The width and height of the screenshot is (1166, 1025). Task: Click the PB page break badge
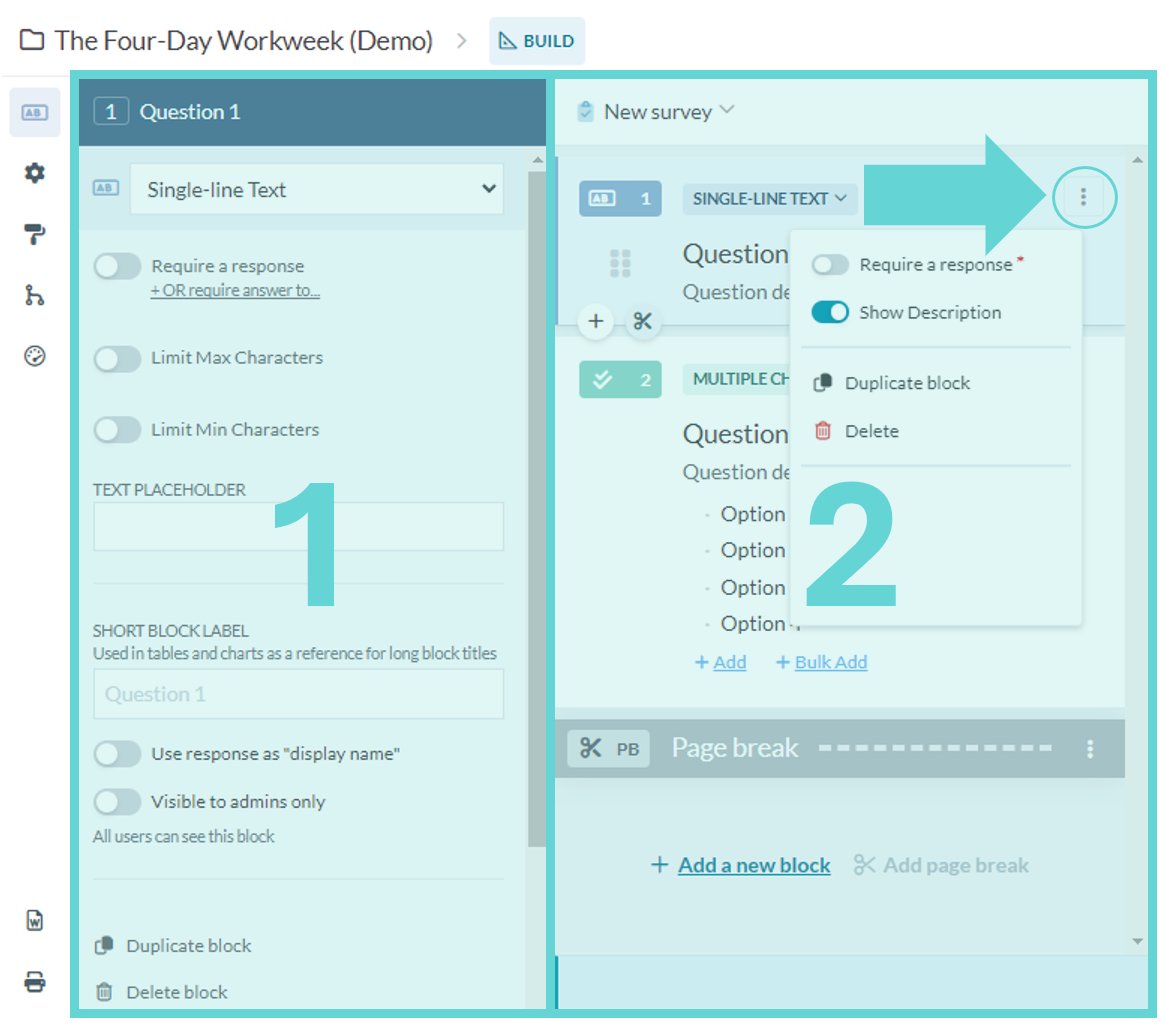click(608, 748)
